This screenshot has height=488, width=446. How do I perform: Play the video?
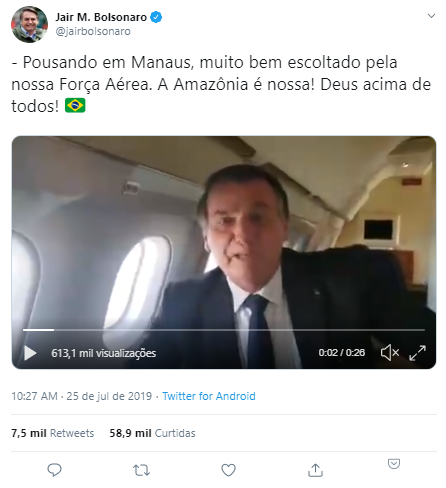pos(30,353)
